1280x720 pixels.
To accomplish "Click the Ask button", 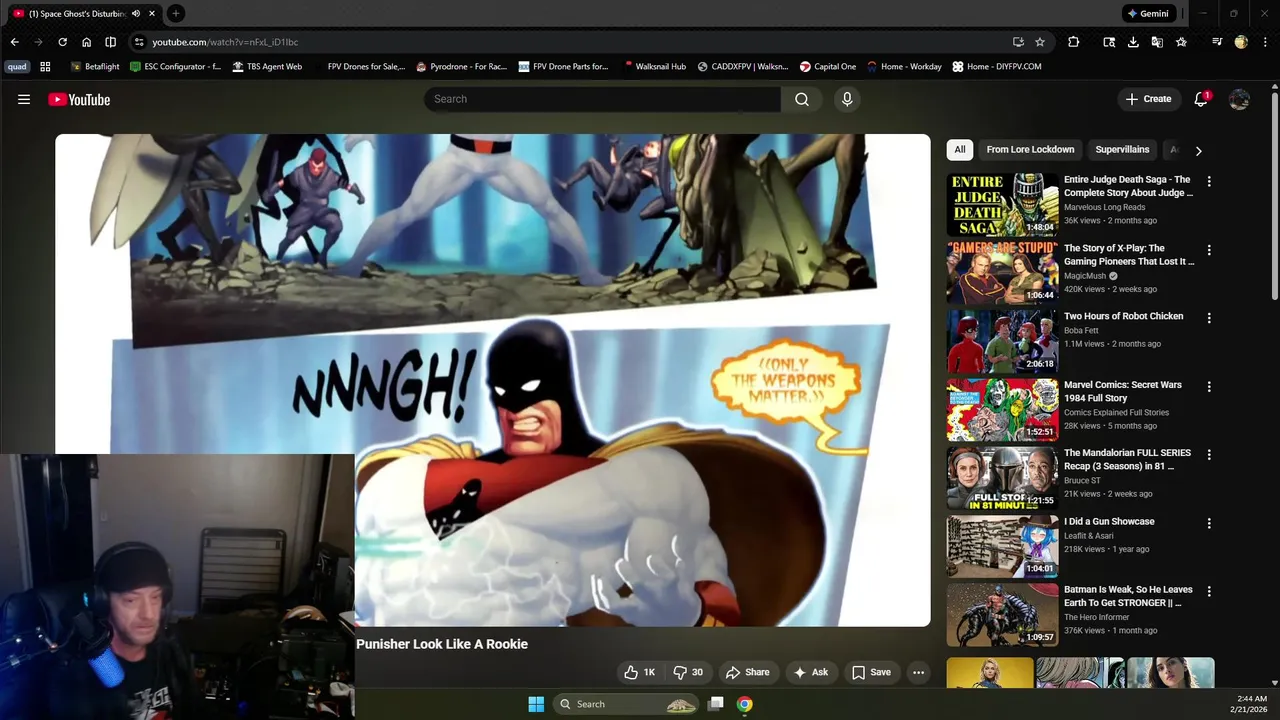I will pos(811,672).
